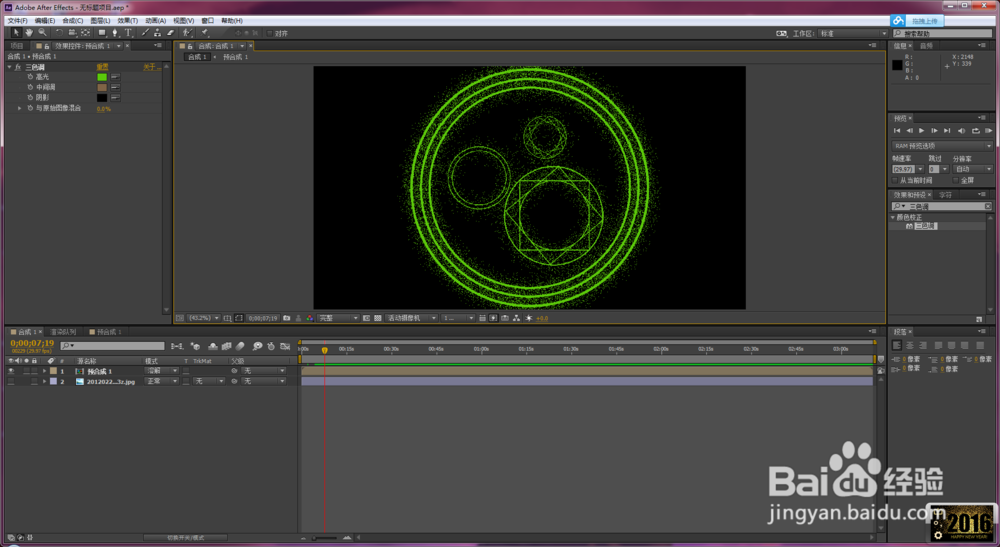The image size is (1000, 547).
Task: Select the Clone Stamp tool
Action: [158, 33]
